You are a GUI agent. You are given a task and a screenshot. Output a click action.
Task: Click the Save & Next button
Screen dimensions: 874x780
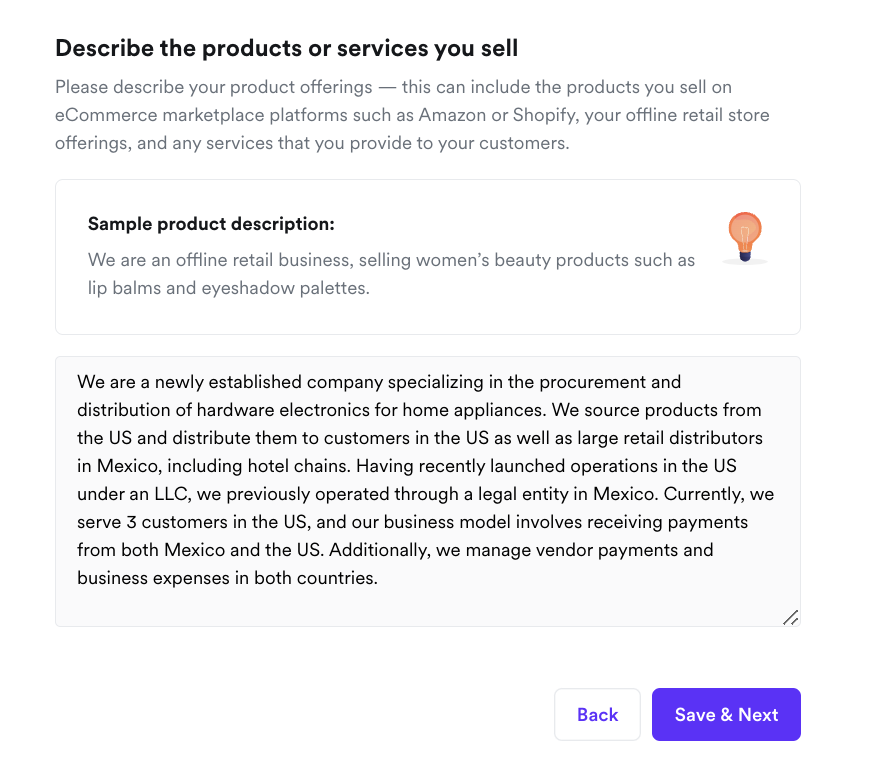click(726, 714)
